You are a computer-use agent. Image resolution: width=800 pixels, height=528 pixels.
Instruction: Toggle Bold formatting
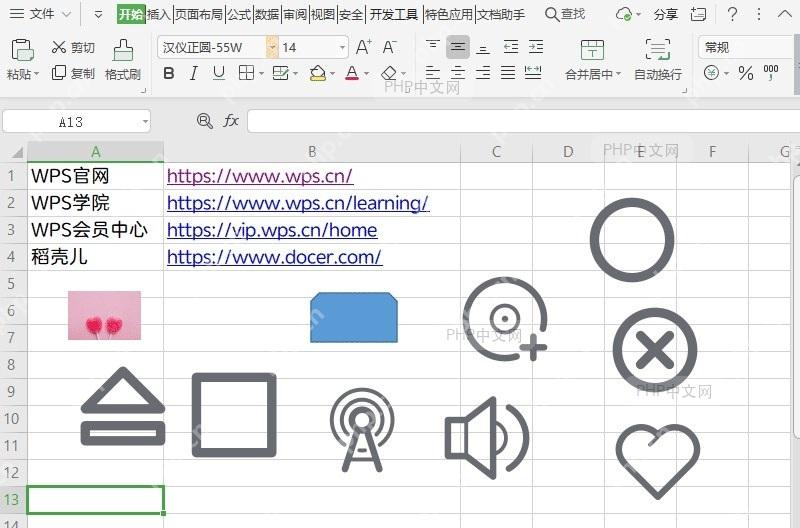(168, 73)
